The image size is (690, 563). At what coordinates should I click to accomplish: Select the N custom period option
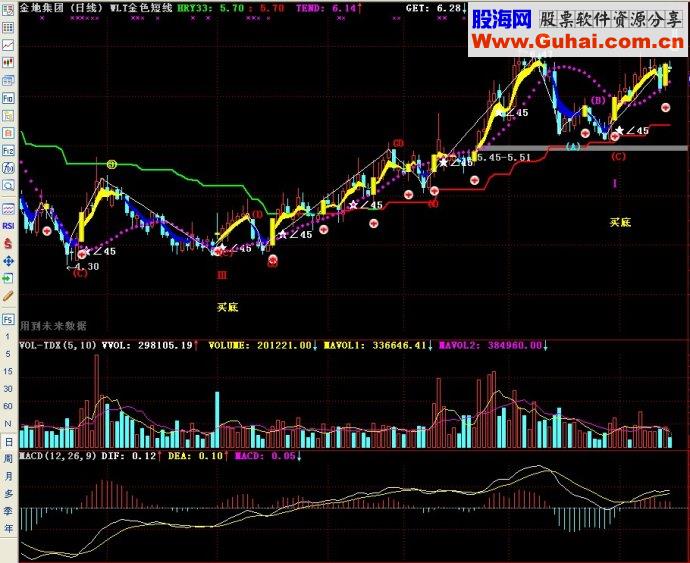coord(7,423)
